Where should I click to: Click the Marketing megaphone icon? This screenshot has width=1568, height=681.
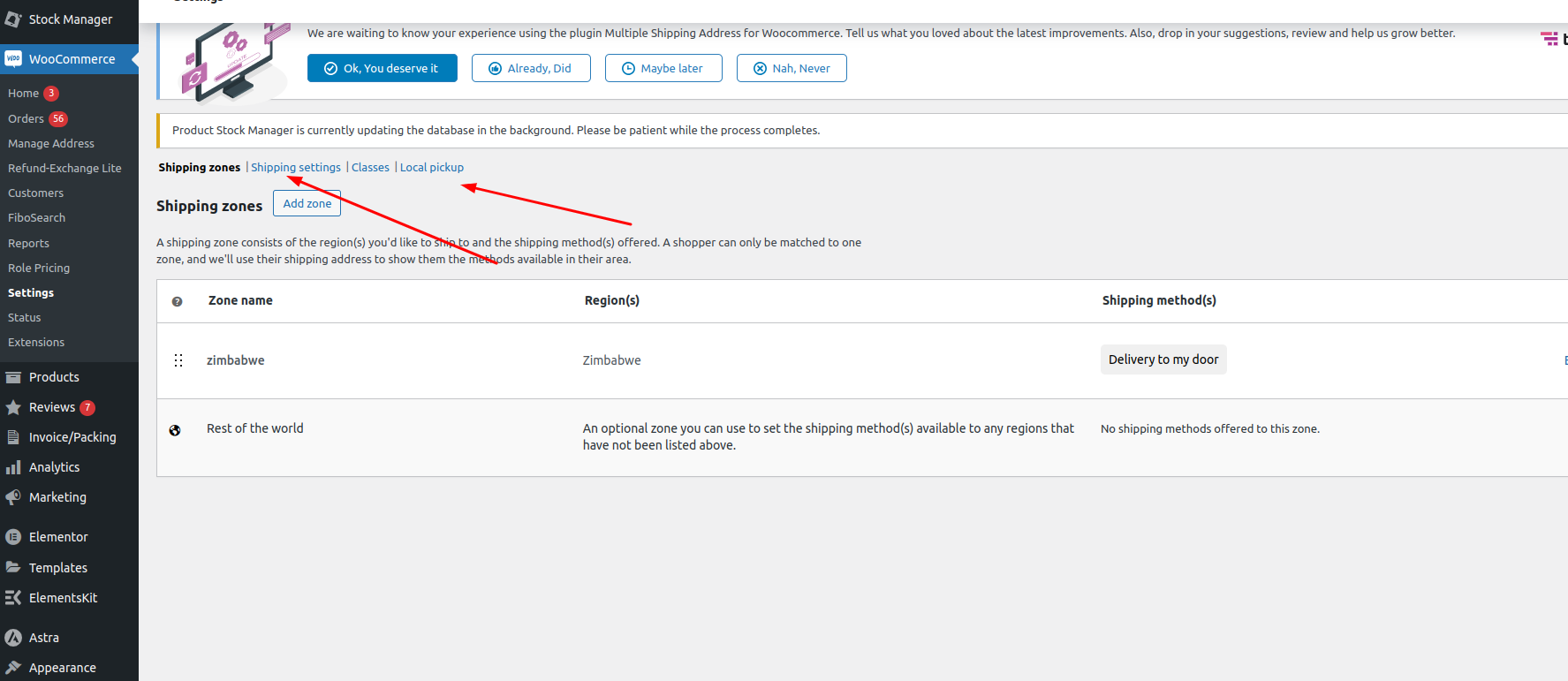pos(13,497)
